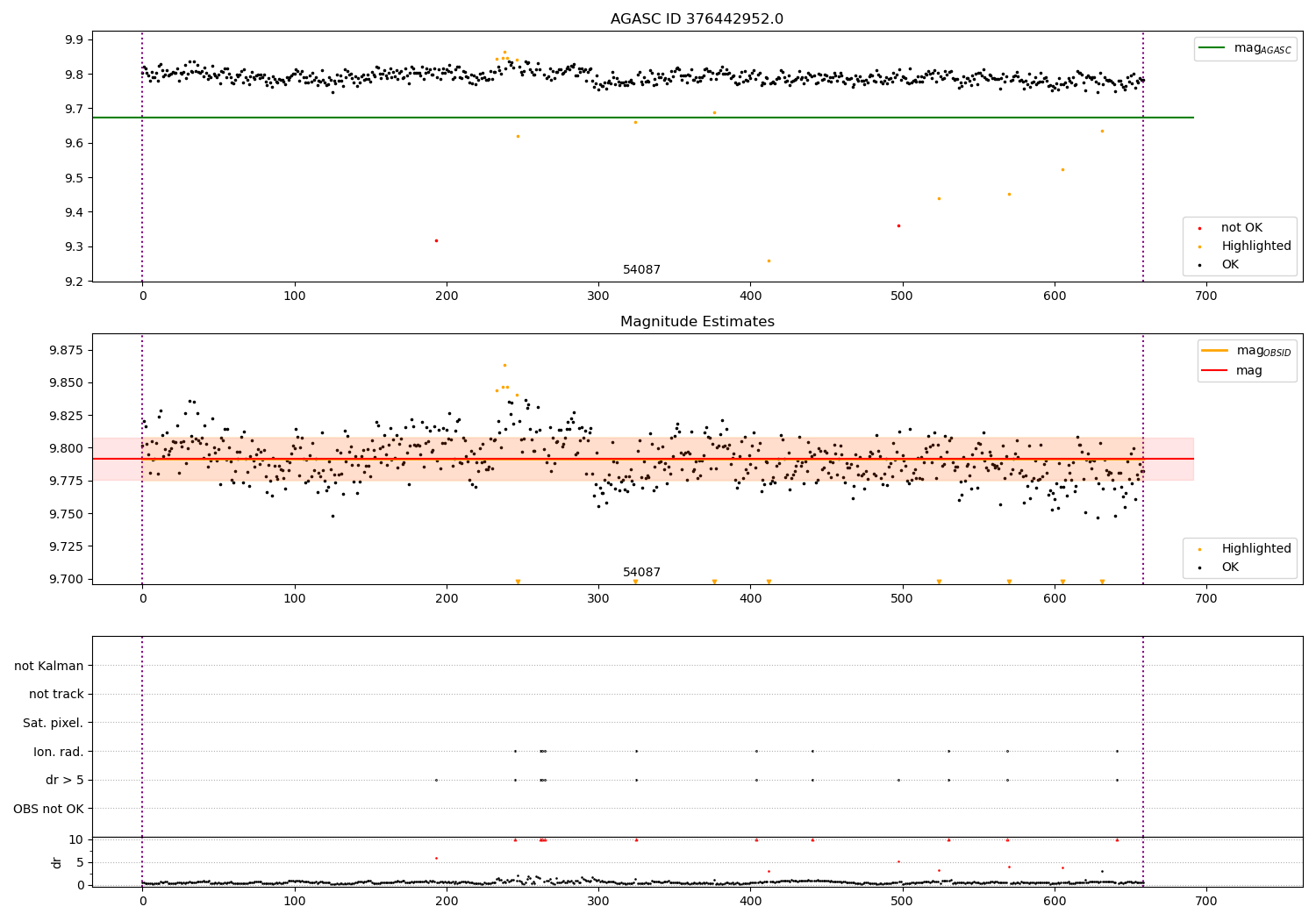Click the 9.2 y-axis tick in top panel
The height and width of the screenshot is (921, 1316).
(x=74, y=282)
